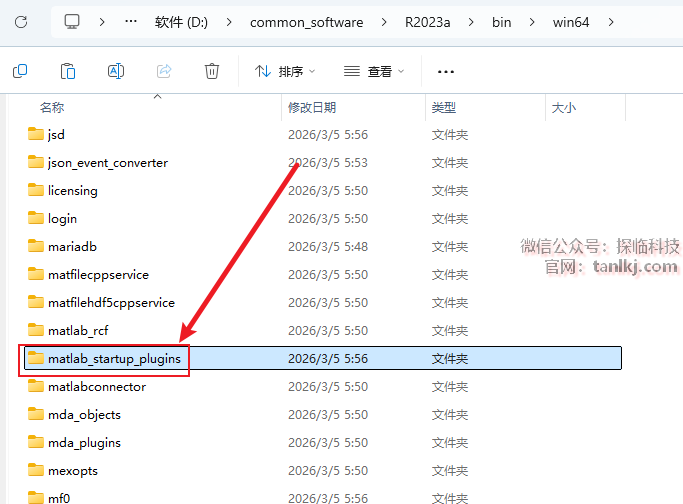
Task: Click the date 2026/3/5 5:53 for json_event_converter
Action: (328, 163)
